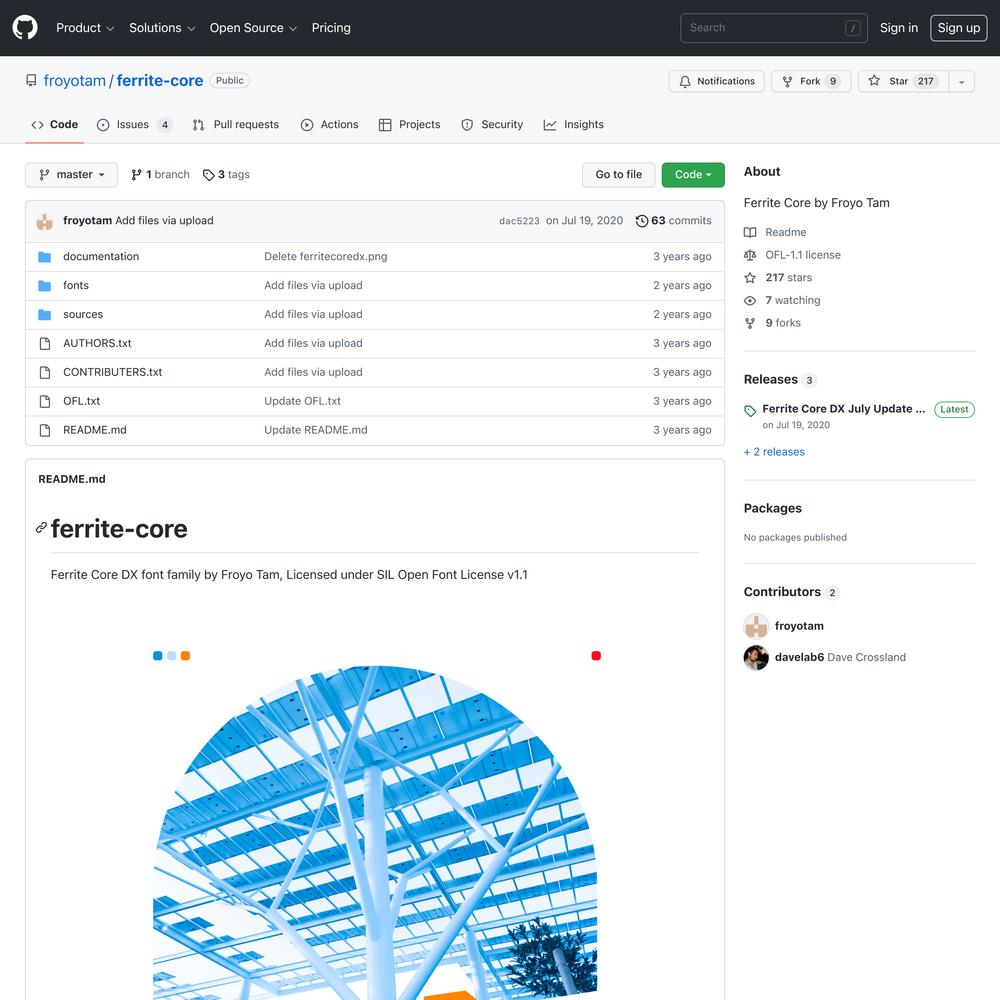Click the tag icon beside 3 tags

click(209, 175)
